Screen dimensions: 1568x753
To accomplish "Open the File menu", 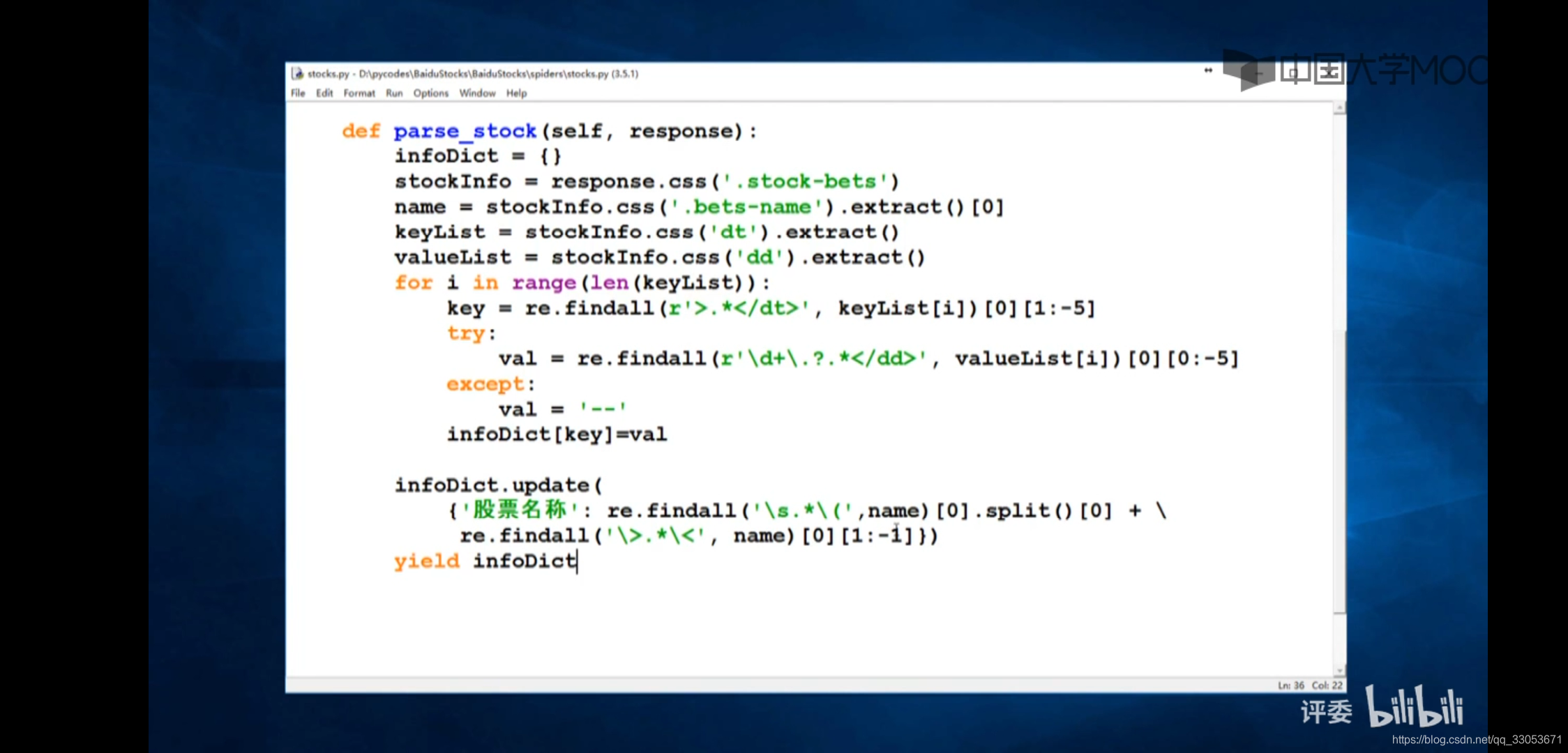I will tap(298, 93).
